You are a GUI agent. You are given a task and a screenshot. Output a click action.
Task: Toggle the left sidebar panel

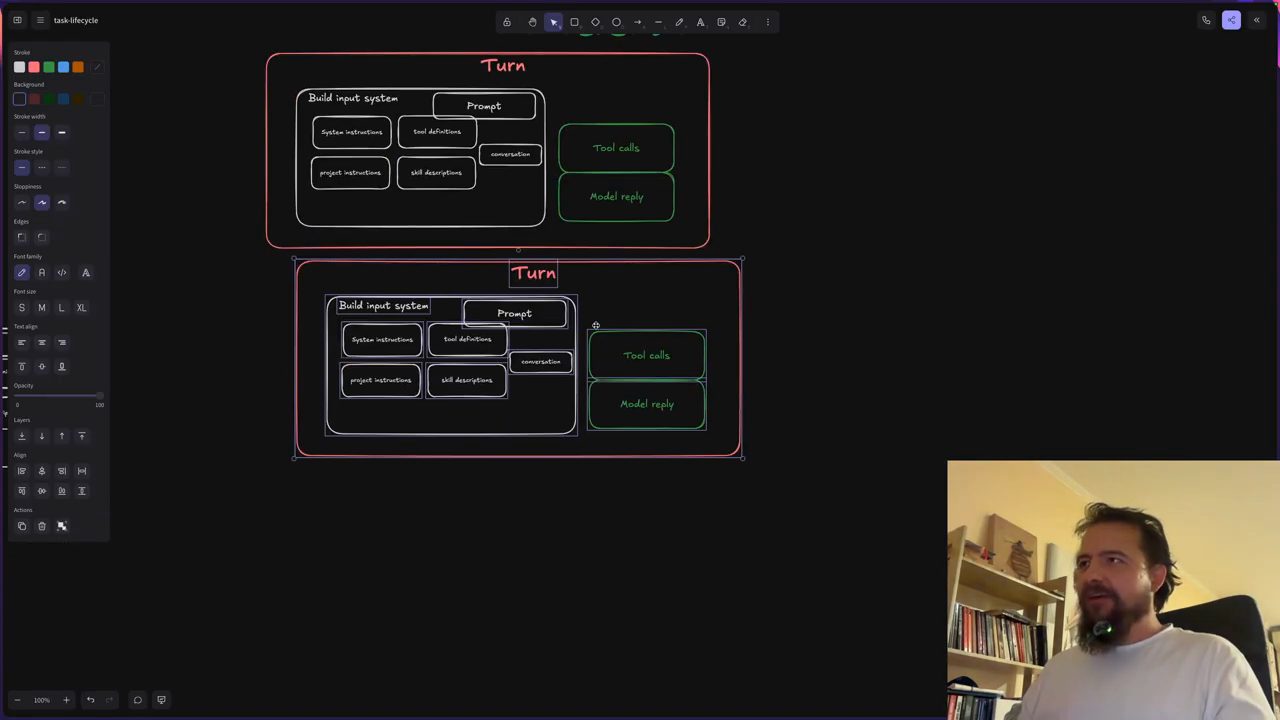click(x=17, y=20)
